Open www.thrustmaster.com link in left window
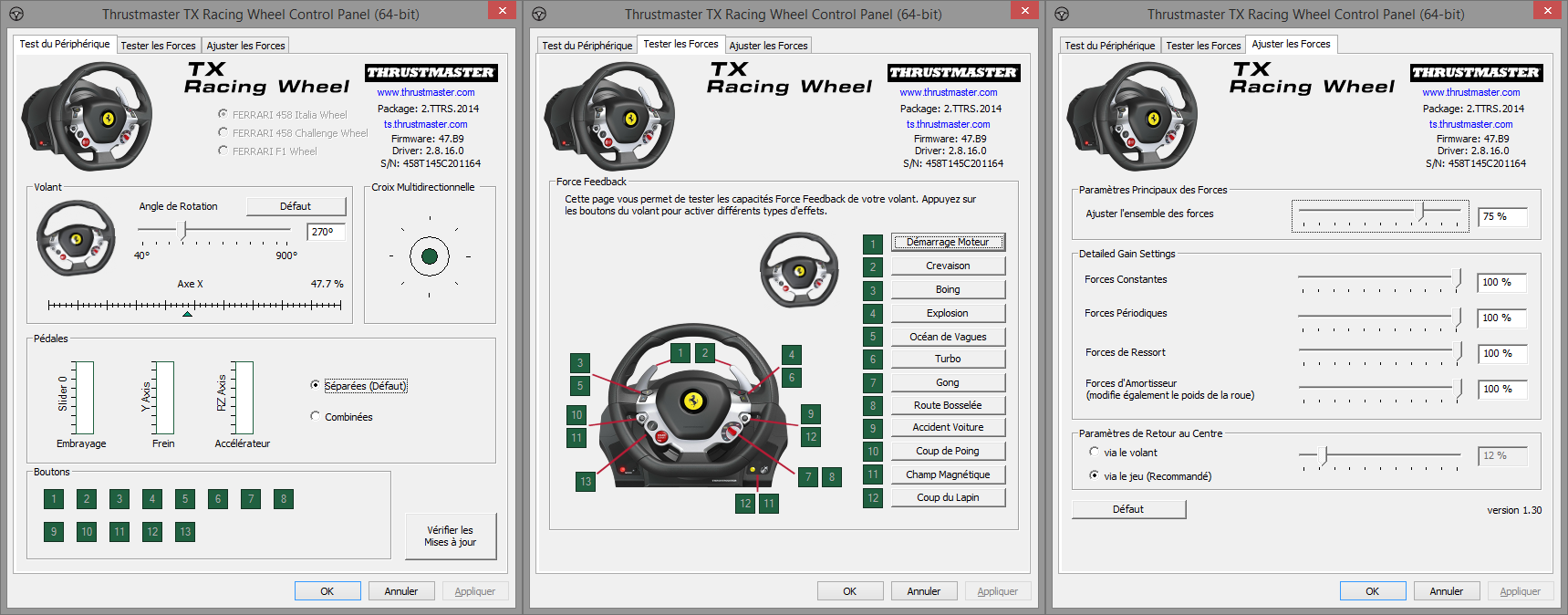This screenshot has width=1568, height=615. tap(426, 92)
